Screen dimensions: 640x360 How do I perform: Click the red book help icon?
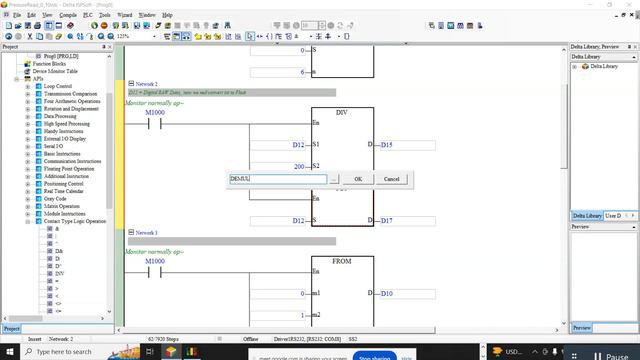70,25
